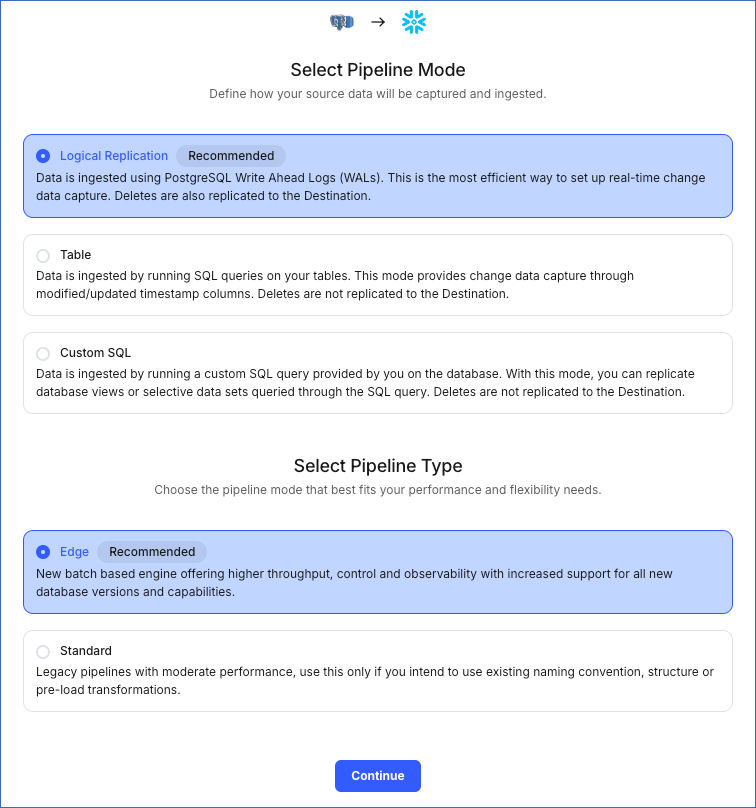The width and height of the screenshot is (756, 808).
Task: Select the Edge radio button
Action: coord(42,551)
